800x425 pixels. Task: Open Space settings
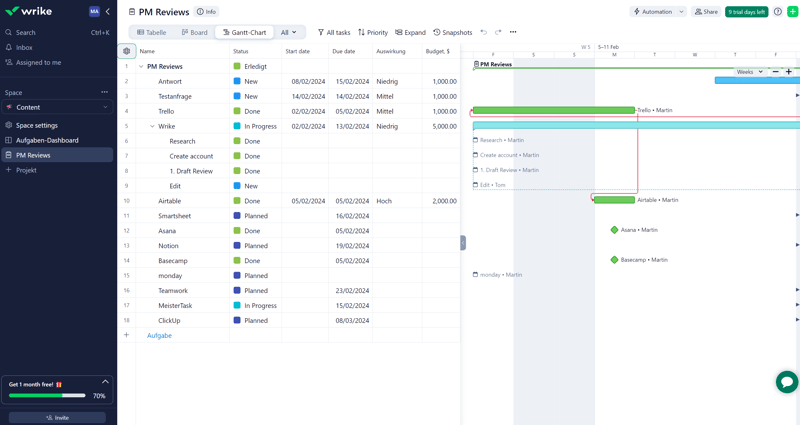[x=37, y=125]
